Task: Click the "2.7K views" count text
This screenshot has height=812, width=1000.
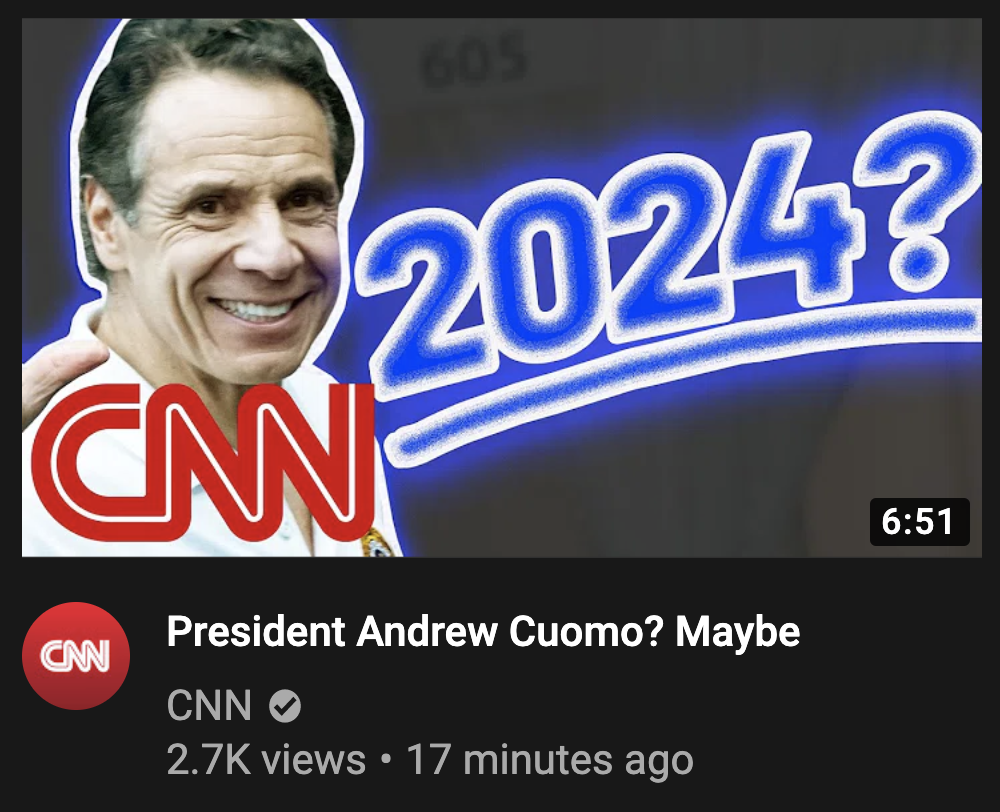Action: pyautogui.click(x=266, y=760)
